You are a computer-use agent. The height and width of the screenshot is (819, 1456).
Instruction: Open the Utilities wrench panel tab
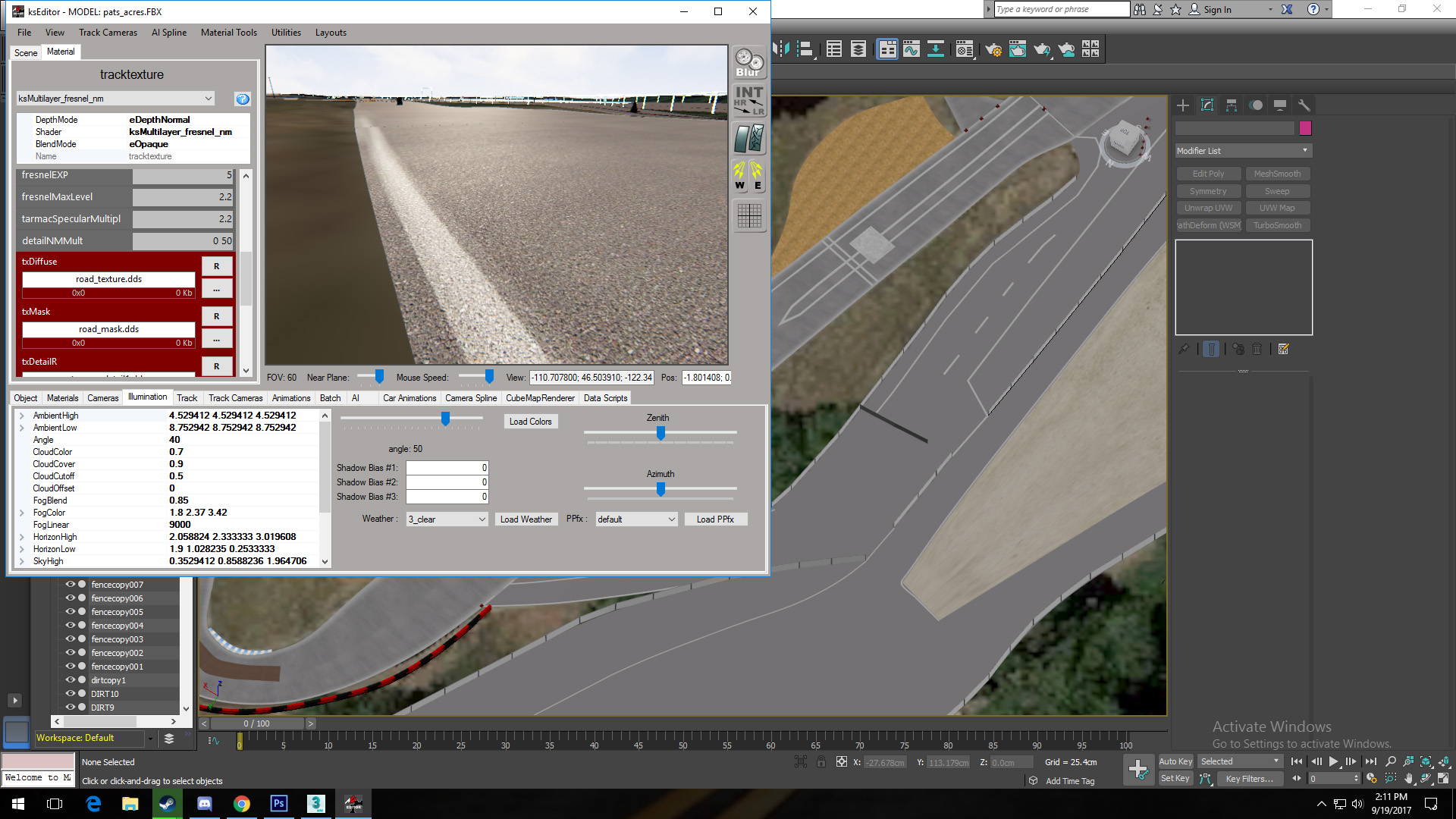(1304, 105)
